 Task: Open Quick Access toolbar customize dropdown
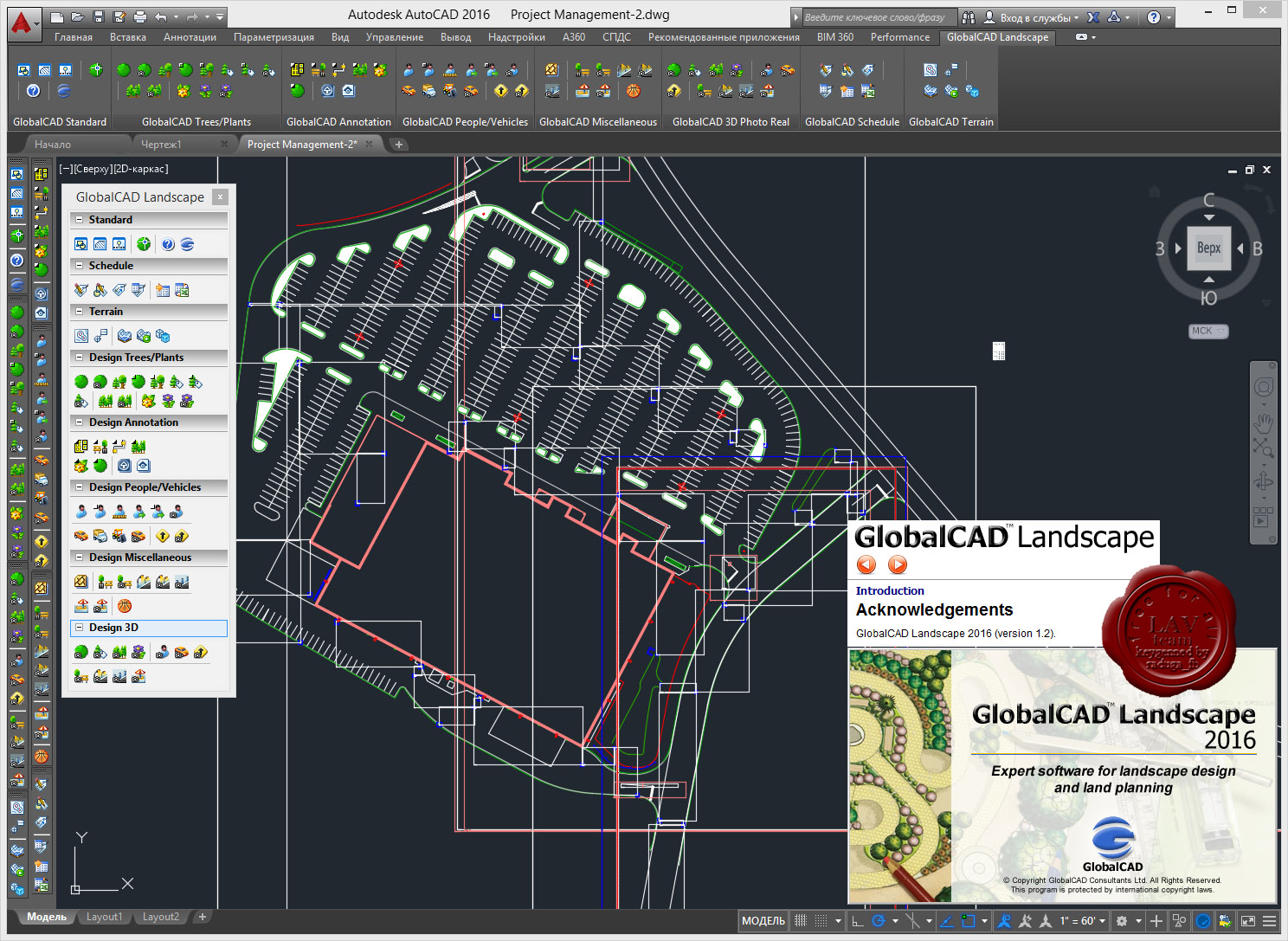[220, 16]
